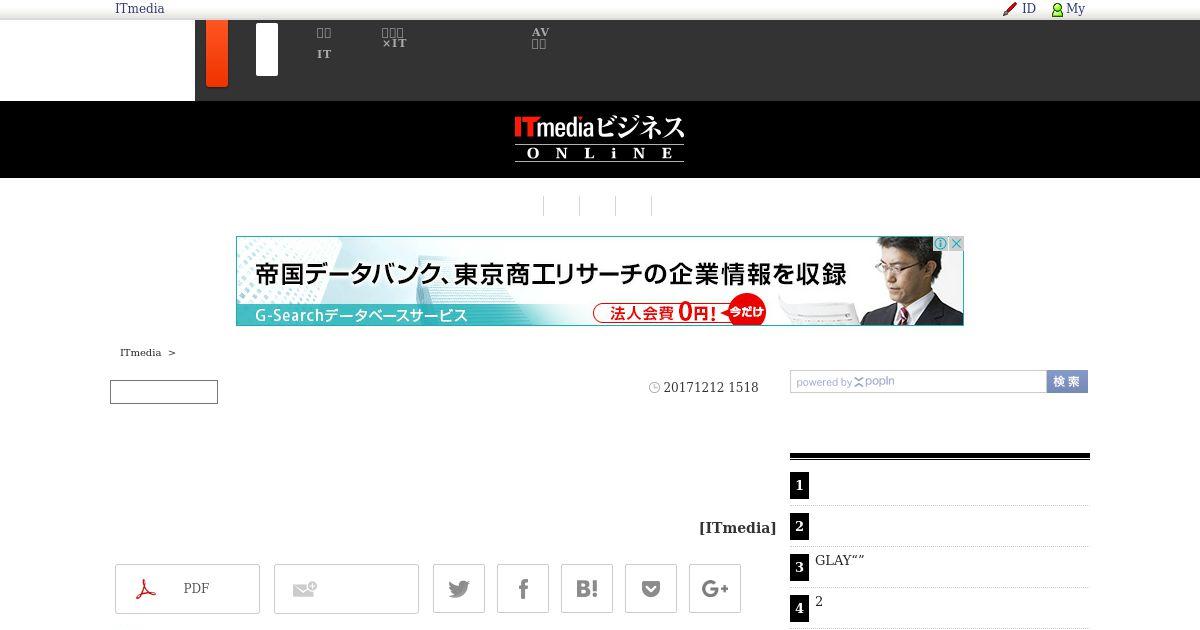This screenshot has height=630, width=1200.
Task: Share article on Google Plus
Action: (x=715, y=588)
